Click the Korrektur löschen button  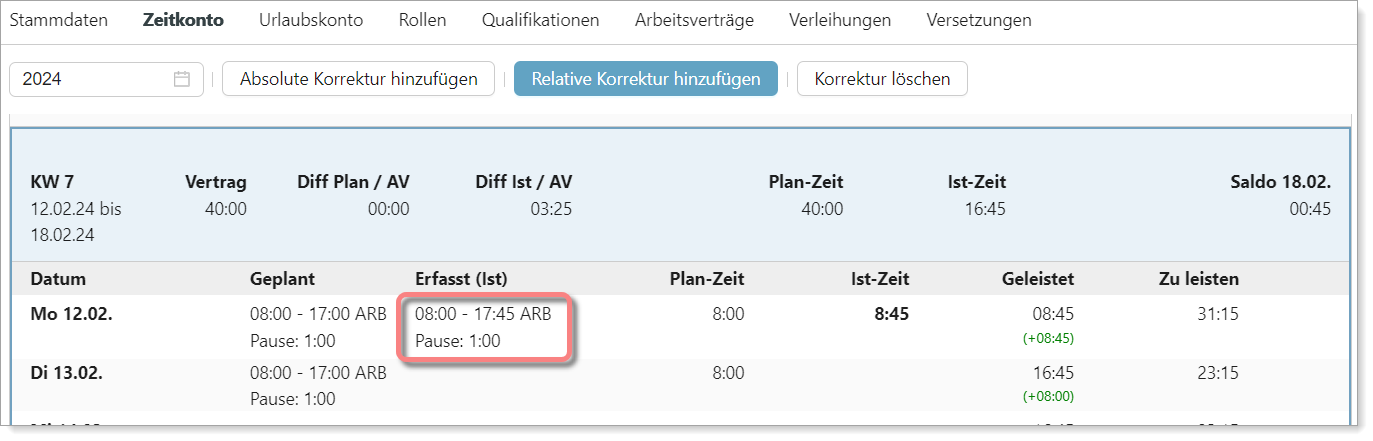[882, 79]
